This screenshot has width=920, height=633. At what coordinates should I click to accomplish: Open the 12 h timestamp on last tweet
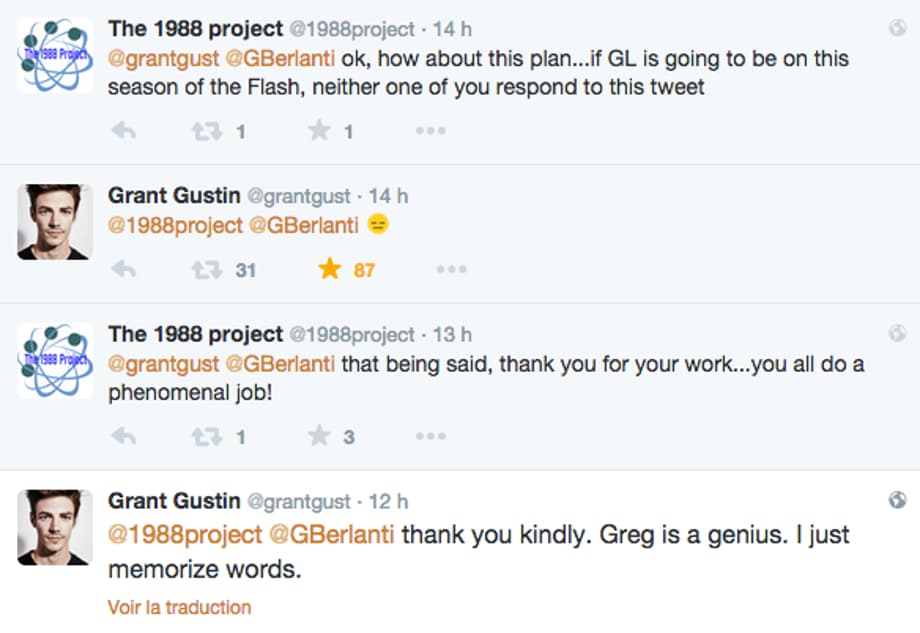click(388, 501)
